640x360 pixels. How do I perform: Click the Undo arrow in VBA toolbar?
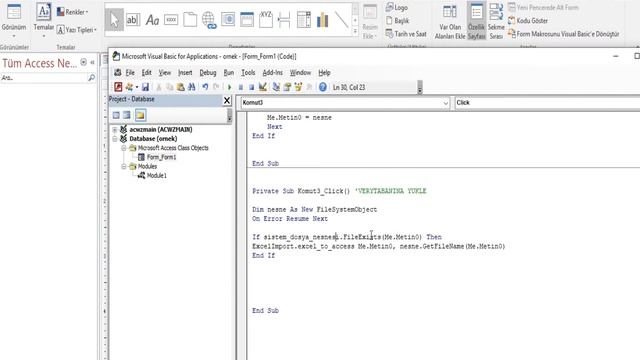pyautogui.click(x=205, y=87)
